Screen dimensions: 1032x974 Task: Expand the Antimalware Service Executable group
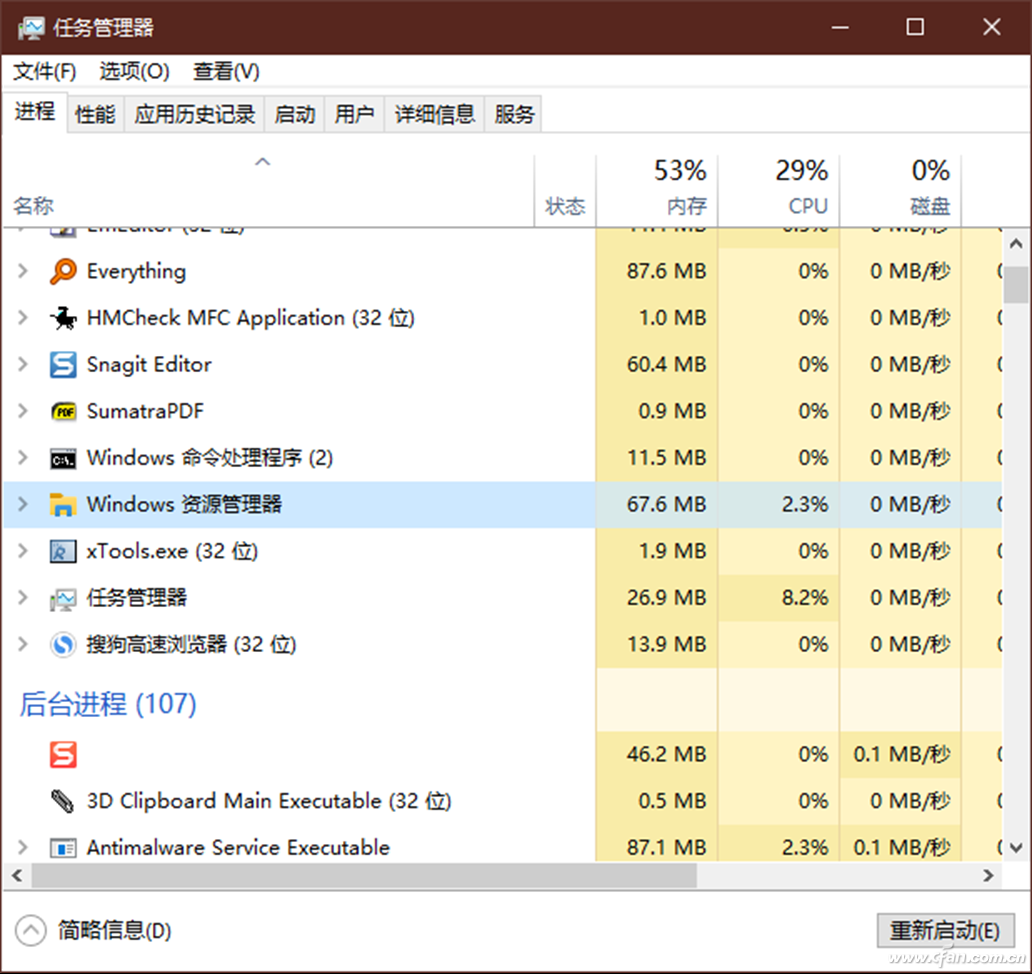tap(23, 848)
